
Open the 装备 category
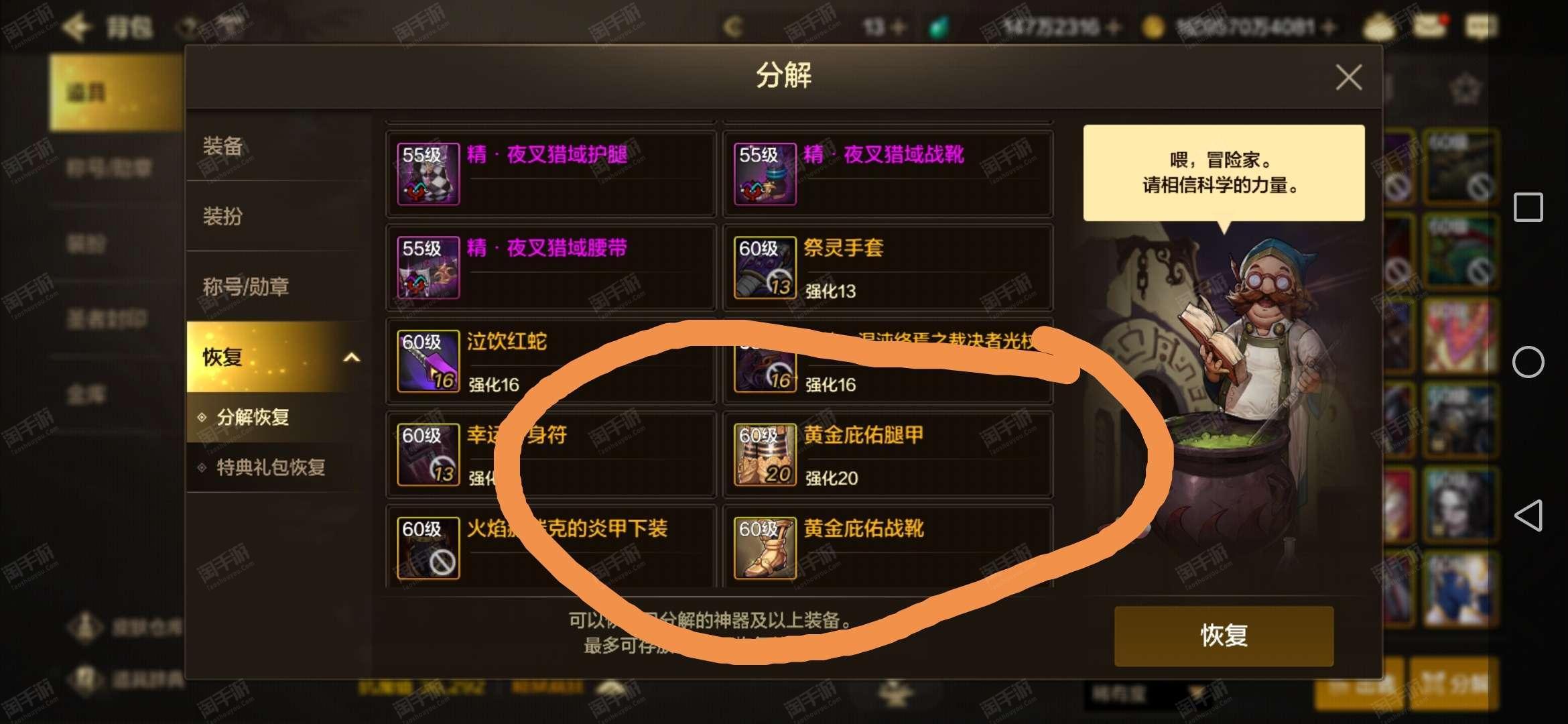[278, 146]
